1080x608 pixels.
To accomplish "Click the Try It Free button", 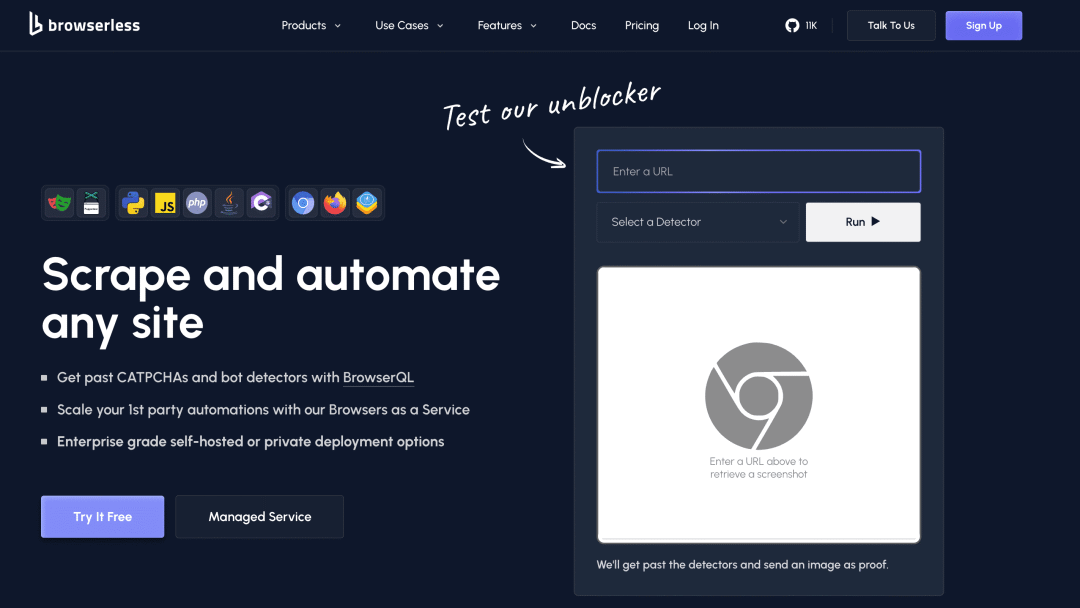I will 102,516.
